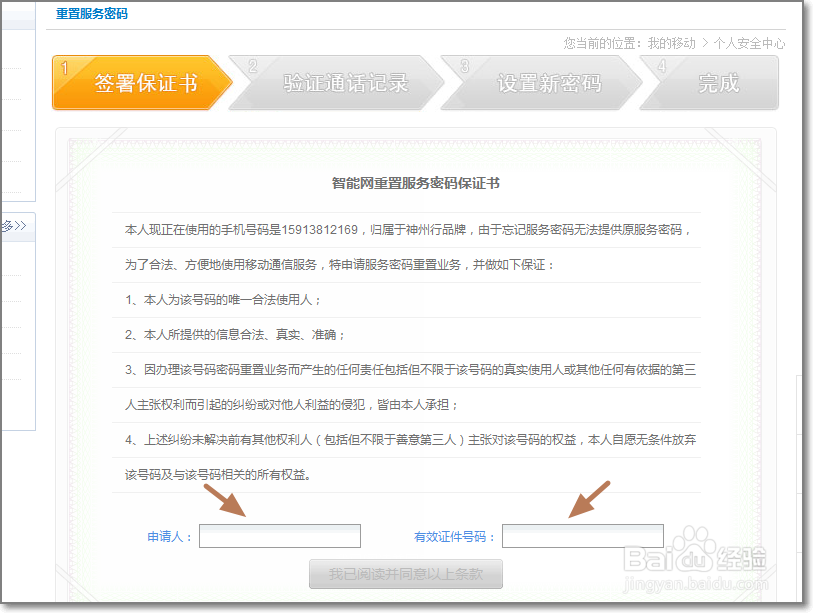The width and height of the screenshot is (813, 613).
Task: Click the 我已阅读并同意以上条款 button
Action: [407, 573]
